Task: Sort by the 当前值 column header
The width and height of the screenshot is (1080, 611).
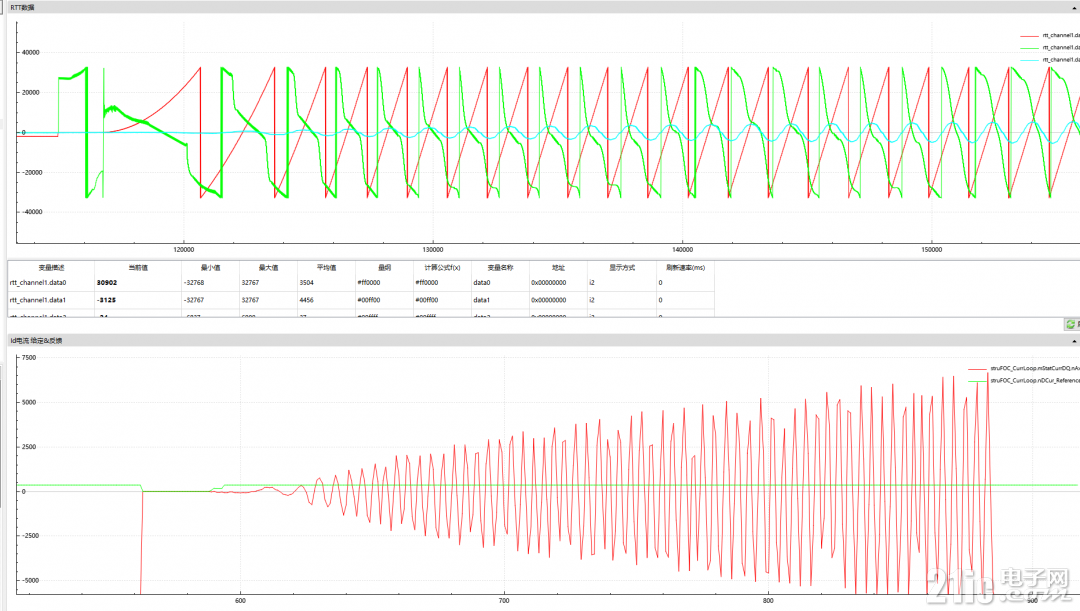Action: [138, 267]
